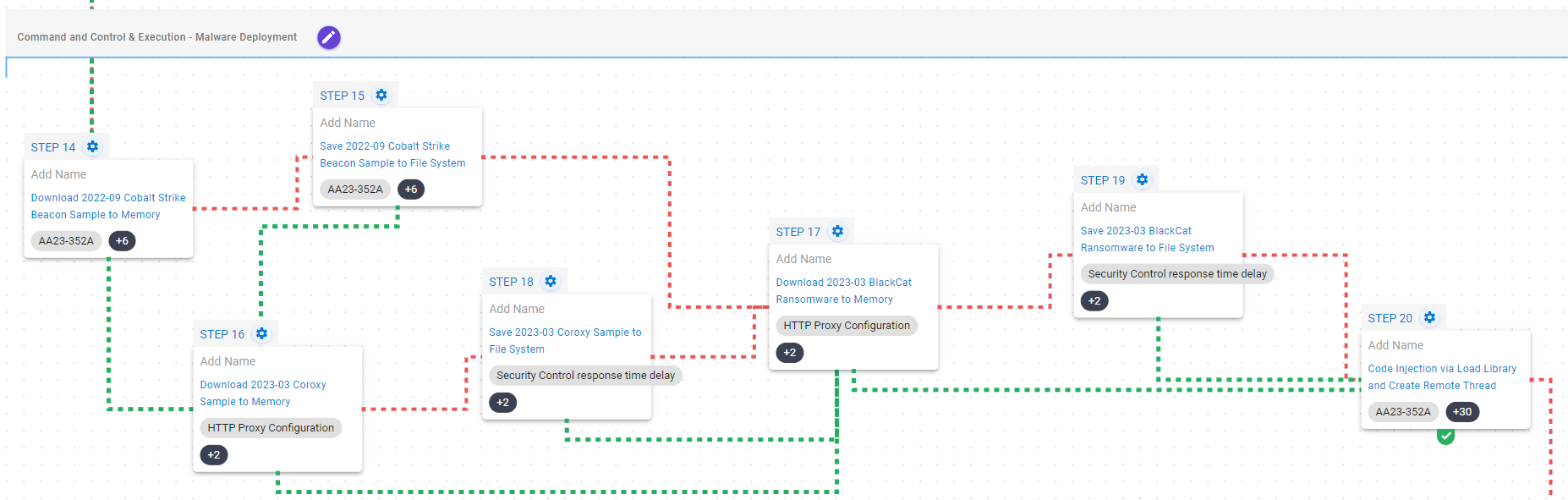1568x500 pixels.
Task: Open Code Injection via Load Library link
Action: tap(1442, 377)
